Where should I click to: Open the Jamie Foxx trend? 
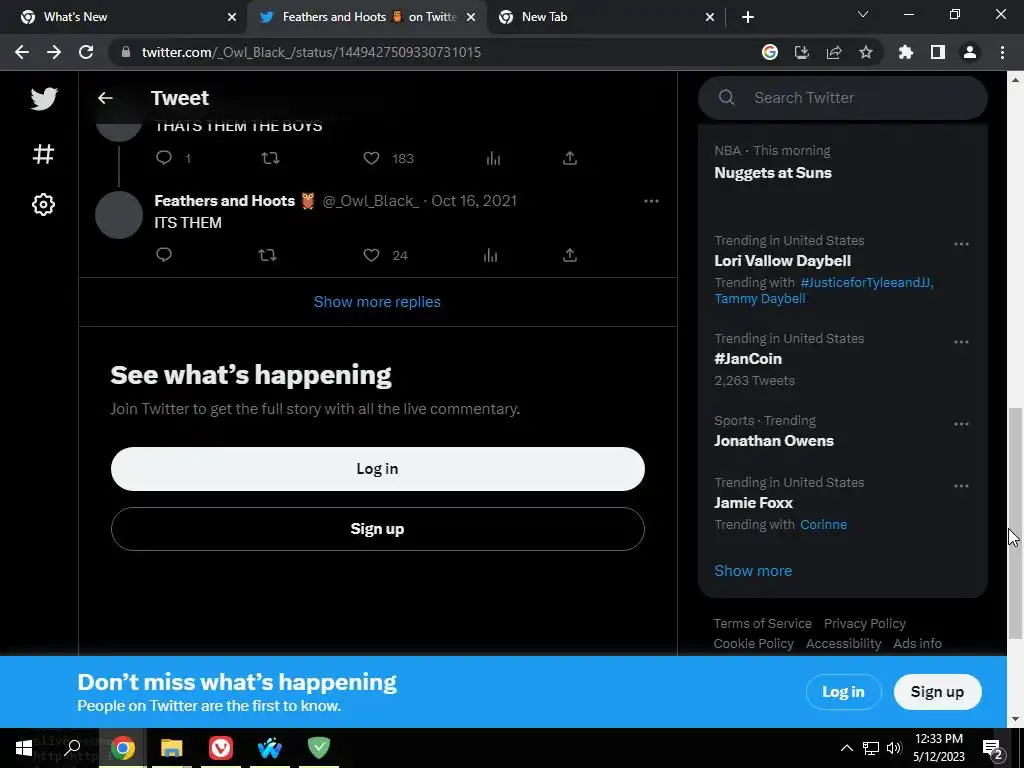(753, 503)
